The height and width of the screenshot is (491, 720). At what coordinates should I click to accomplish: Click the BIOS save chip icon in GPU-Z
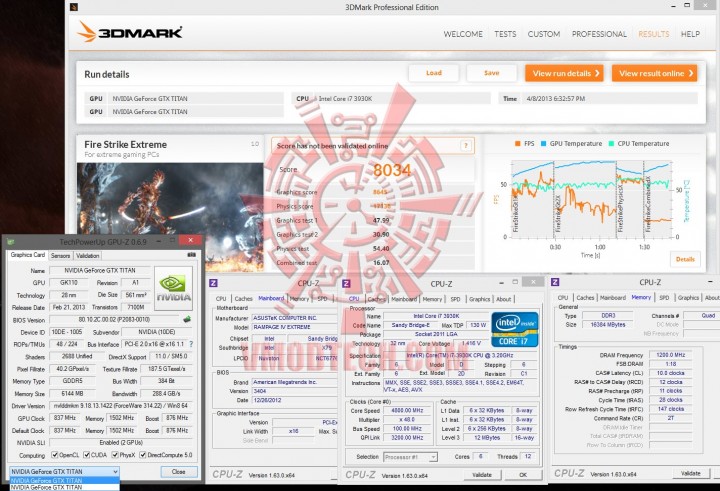(187, 319)
